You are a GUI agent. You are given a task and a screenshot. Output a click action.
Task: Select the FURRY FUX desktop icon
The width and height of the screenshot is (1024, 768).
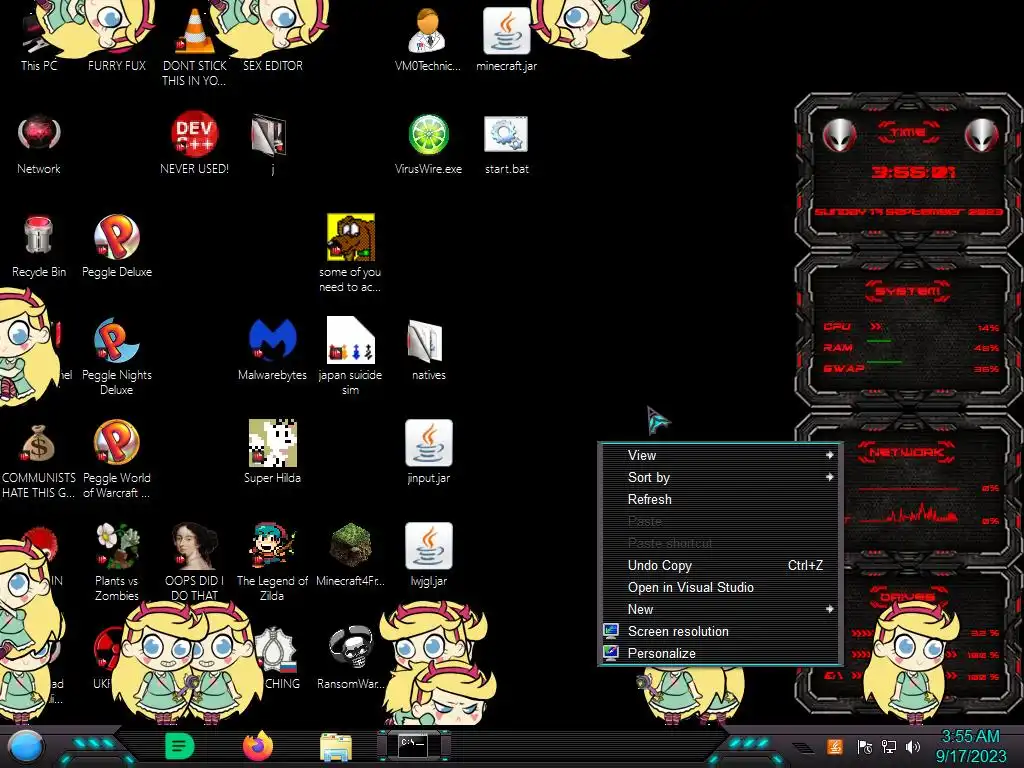117,39
